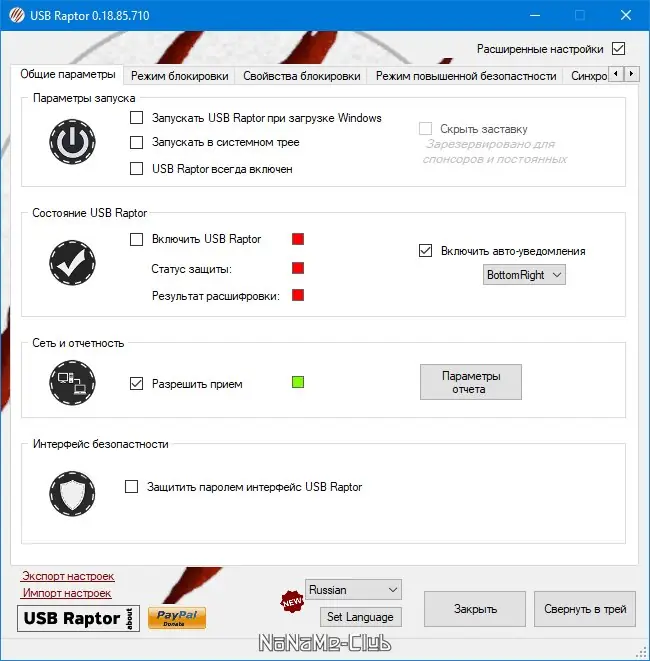Click the 'Состояние USB Raptor' group title
Viewport: 650px width, 661px height.
point(89,213)
